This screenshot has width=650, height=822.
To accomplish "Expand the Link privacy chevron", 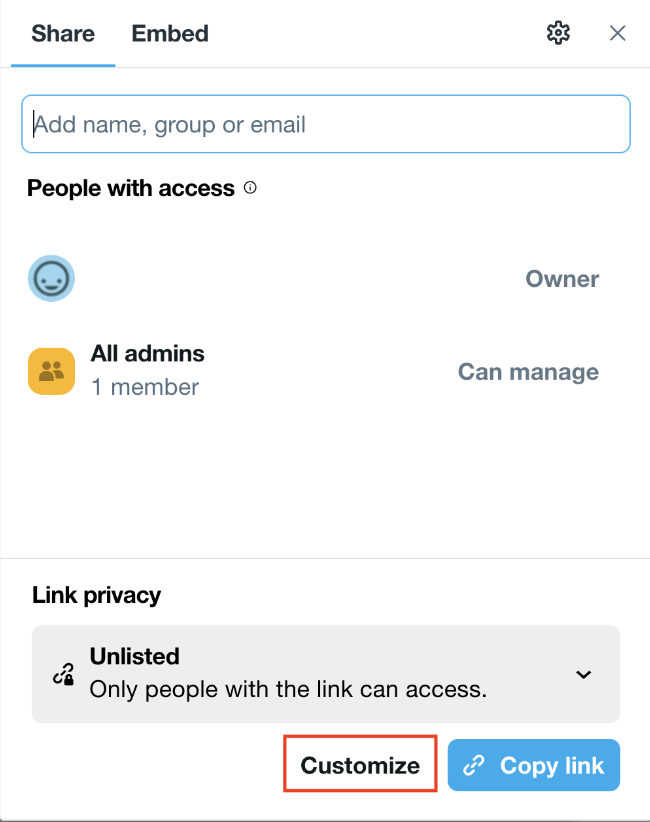I will click(x=584, y=674).
